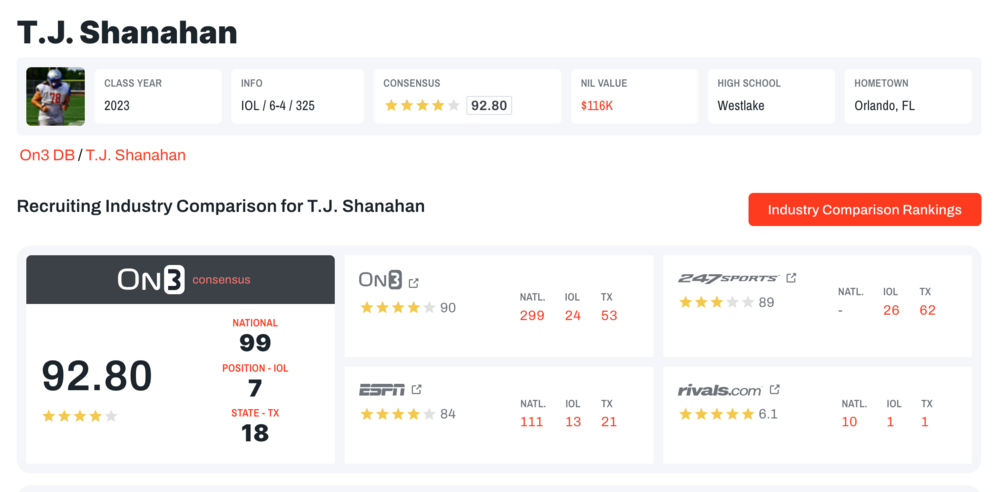1000x492 pixels.
Task: Click 247Sports IOL rank 26
Action: coord(891,310)
